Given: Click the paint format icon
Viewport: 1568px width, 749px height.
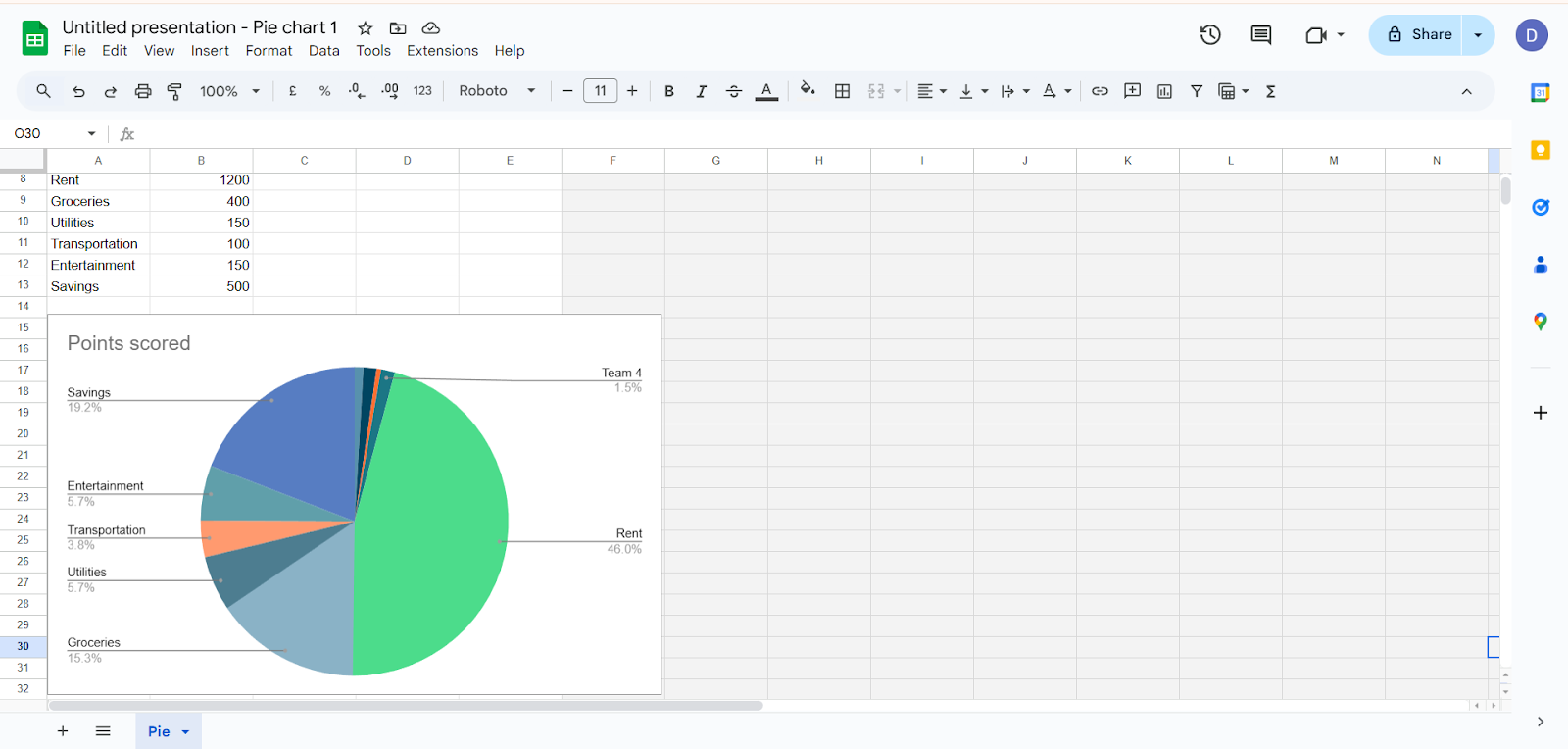Looking at the screenshot, I should (174, 91).
